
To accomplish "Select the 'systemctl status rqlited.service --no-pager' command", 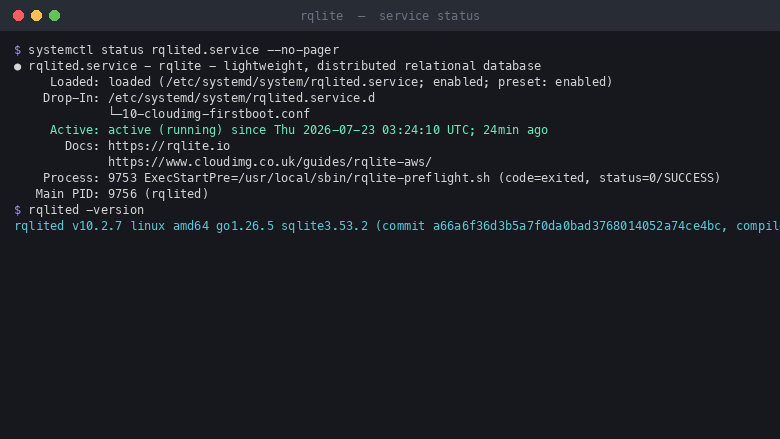I will (x=184, y=50).
